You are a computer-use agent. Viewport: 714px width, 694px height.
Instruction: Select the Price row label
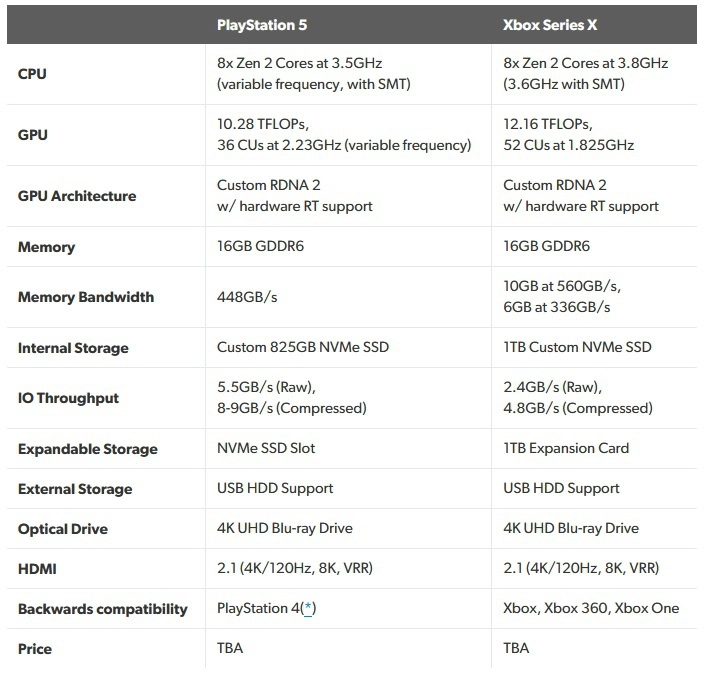pos(35,649)
